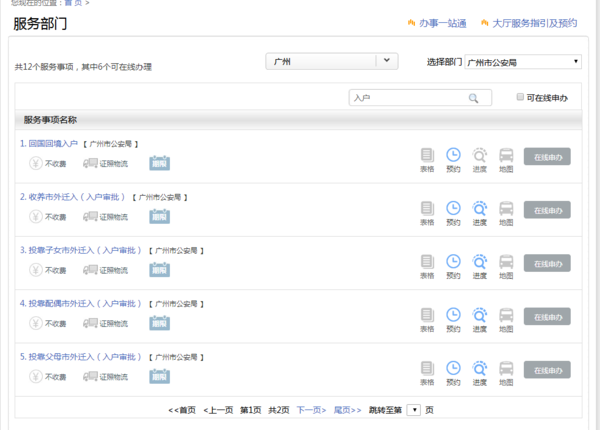Jump to 尾页 in pagination
The height and width of the screenshot is (430, 600).
pos(347,410)
